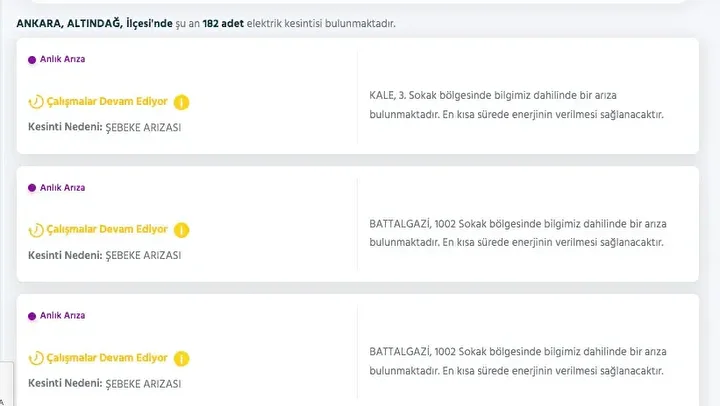Click the 'Anlık Arıza' label in the second card
This screenshot has width=720, height=406.
[x=63, y=188]
